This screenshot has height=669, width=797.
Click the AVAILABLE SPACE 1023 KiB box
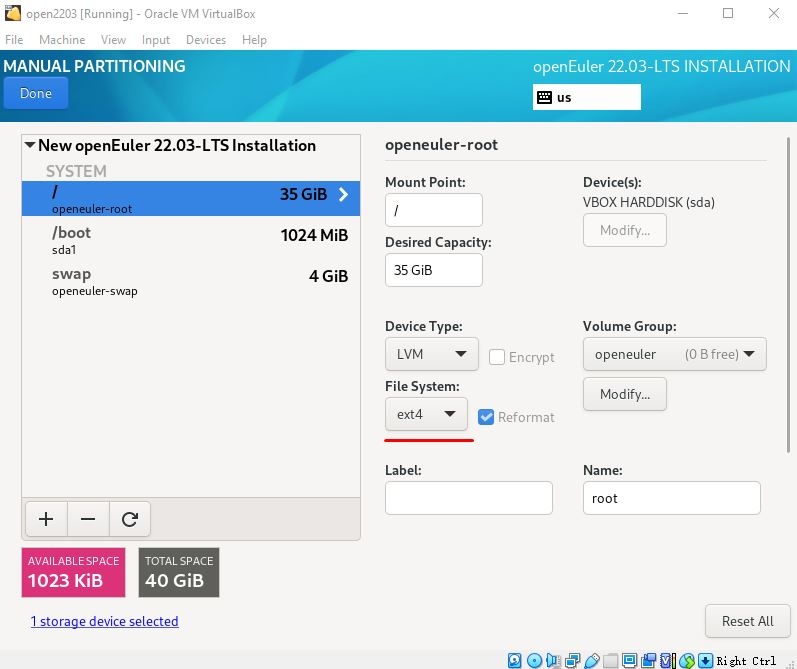(x=73, y=572)
